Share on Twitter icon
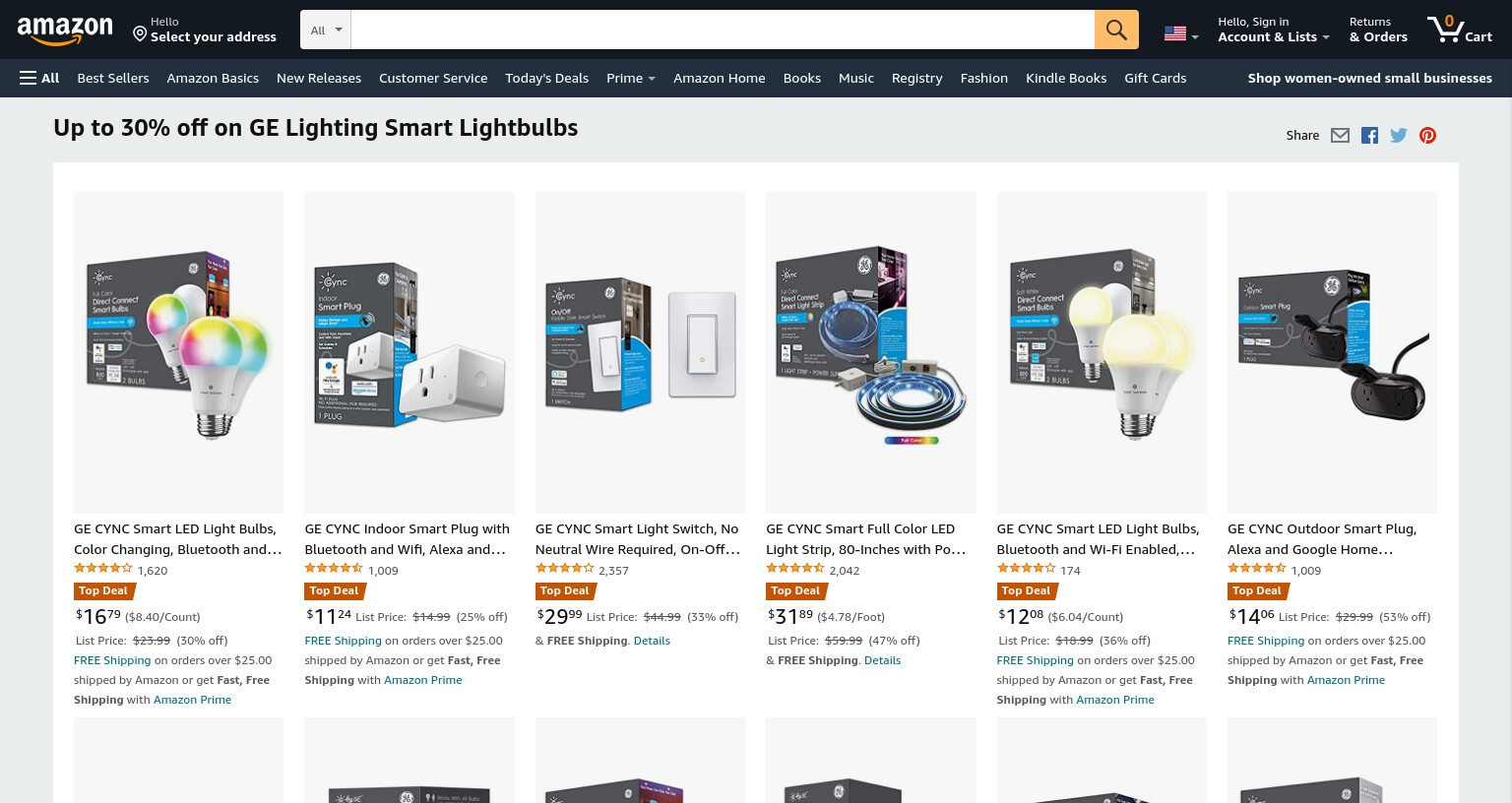 [1399, 136]
